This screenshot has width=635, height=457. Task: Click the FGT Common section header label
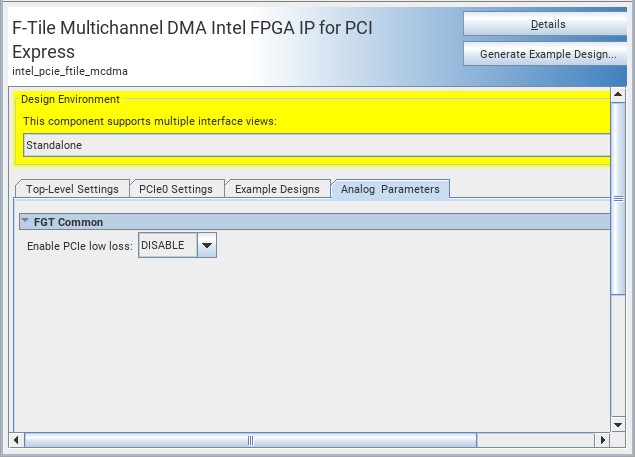click(x=68, y=222)
